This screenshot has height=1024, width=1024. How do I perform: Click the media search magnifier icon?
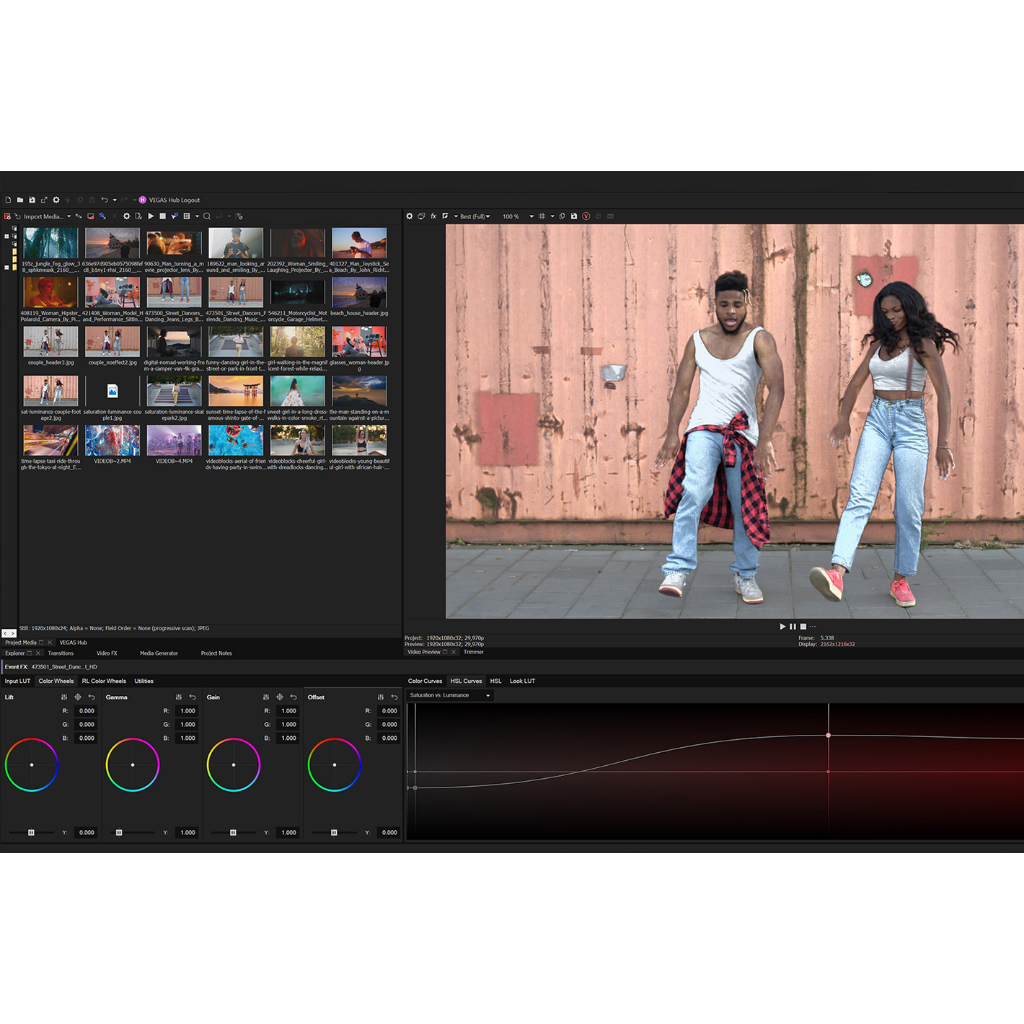pos(207,216)
